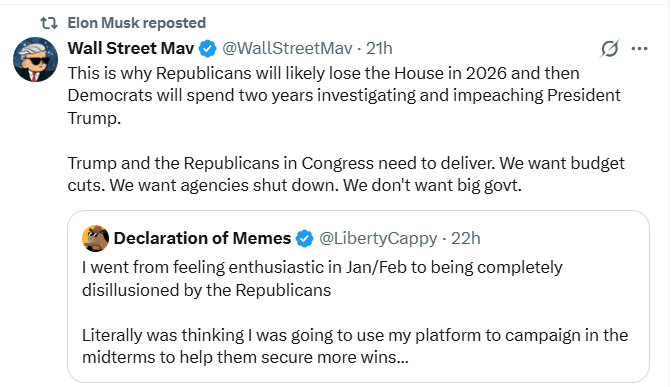Click the quoted paragraph 'Literally was thinking'
Screen dimensions: 672x387
tap(355, 346)
